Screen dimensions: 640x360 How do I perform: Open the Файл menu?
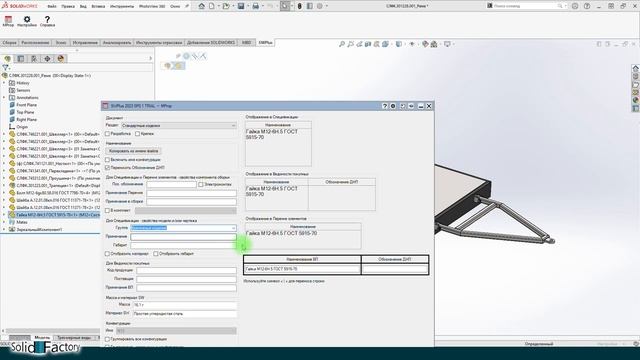pos(52,7)
